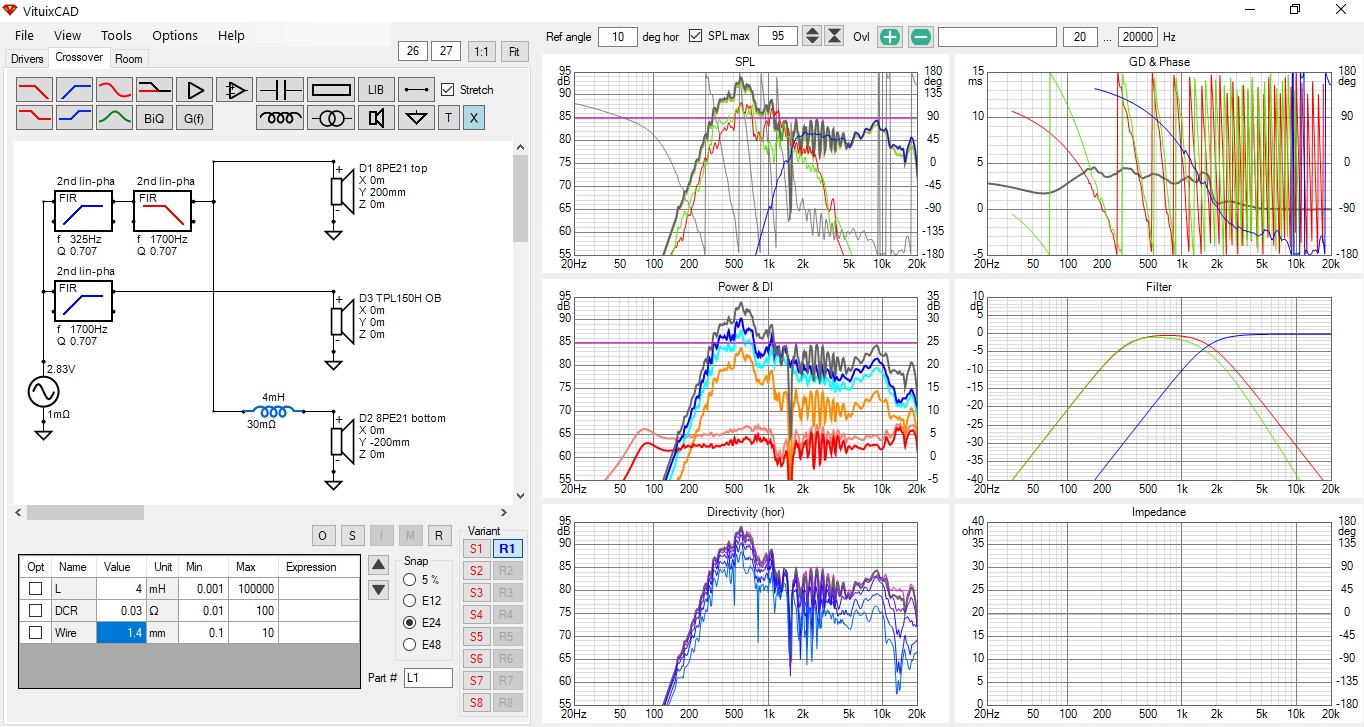Add the green peak filter block
The image size is (1364, 727).
pyautogui.click(x=114, y=118)
